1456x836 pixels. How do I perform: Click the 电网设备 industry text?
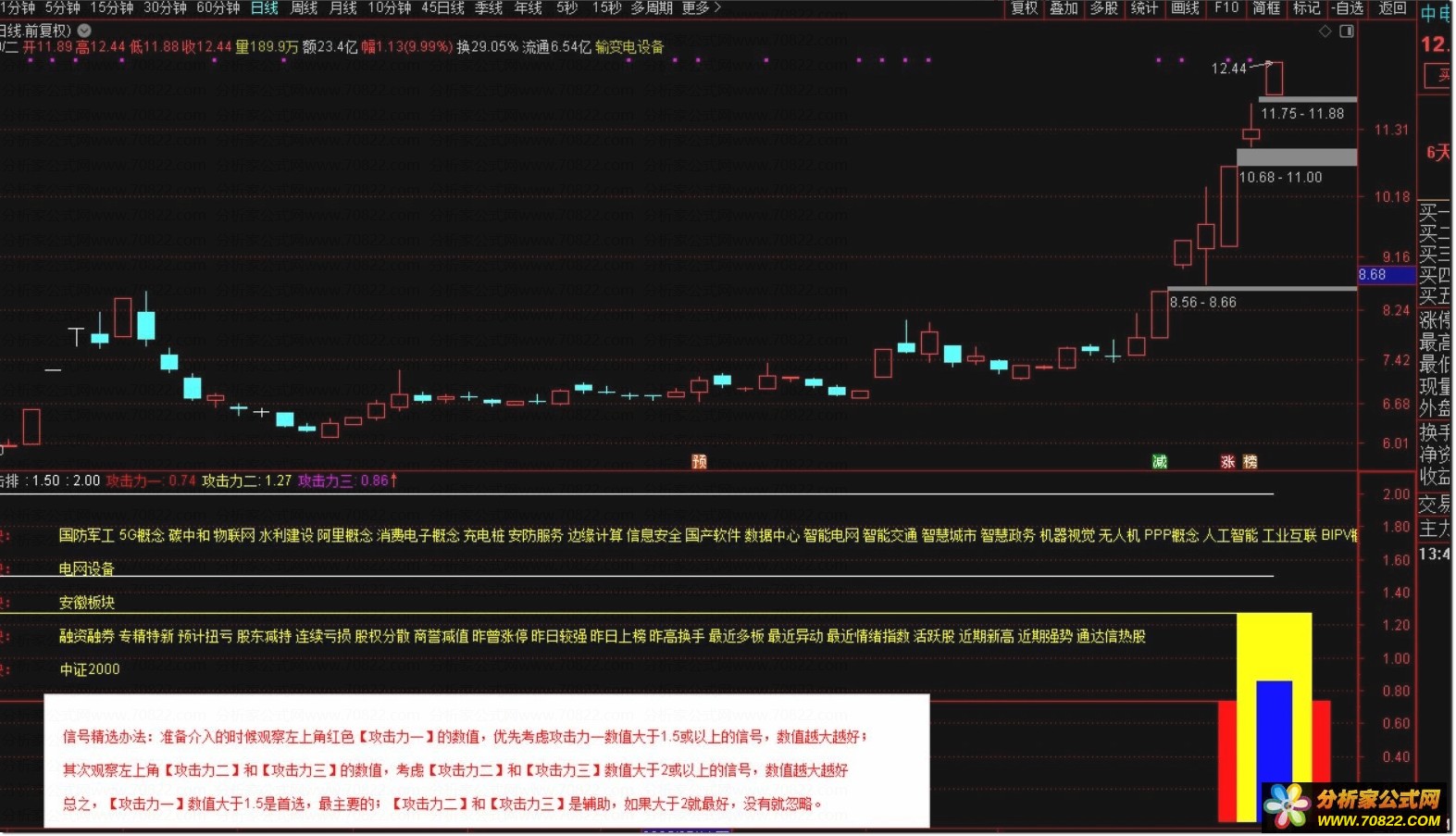tap(87, 568)
